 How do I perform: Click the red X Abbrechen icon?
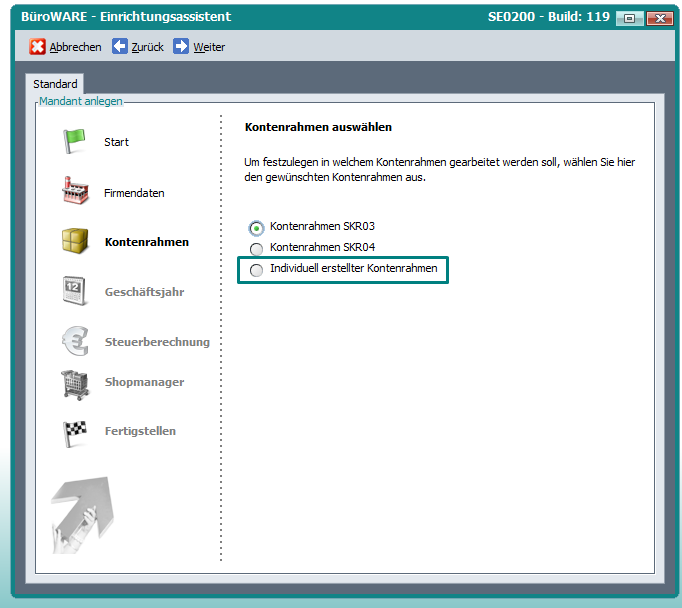tap(37, 47)
